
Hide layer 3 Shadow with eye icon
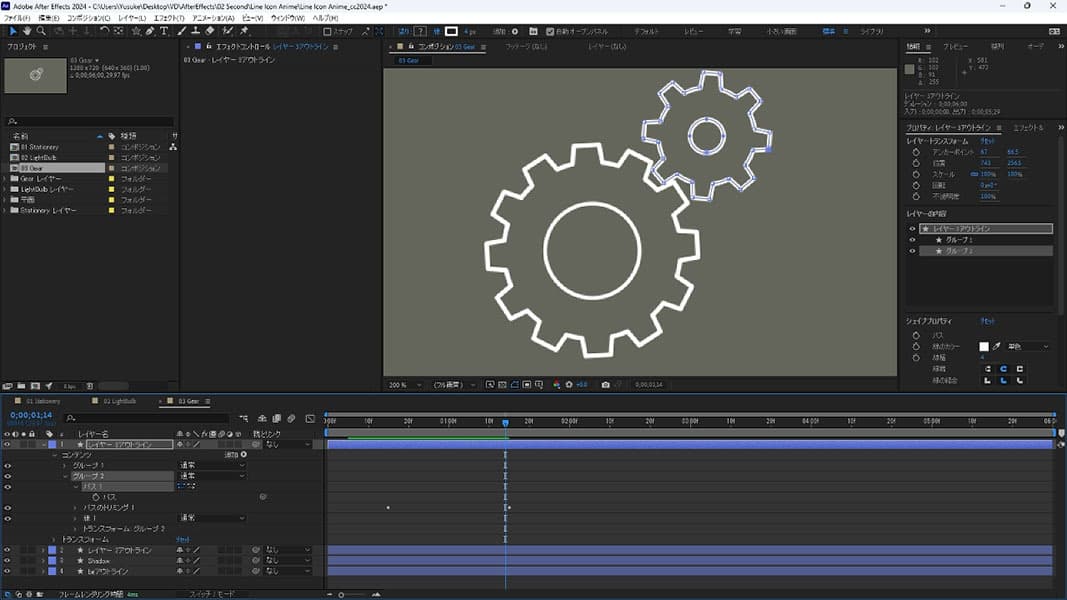pos(7,561)
